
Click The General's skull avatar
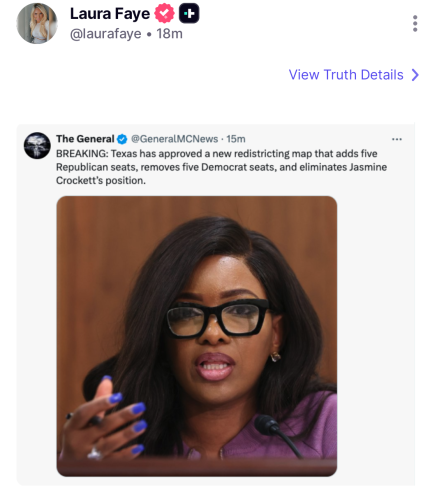point(37,145)
